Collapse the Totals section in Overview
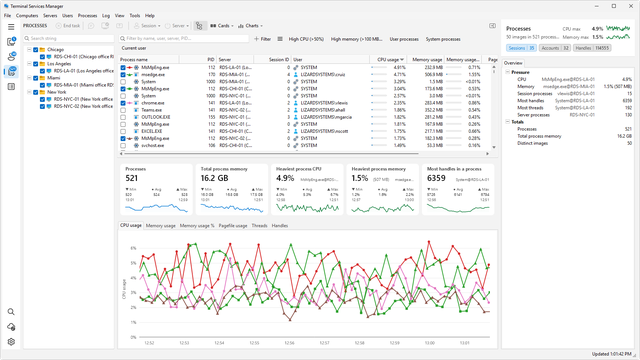The image size is (640, 360). tap(508, 122)
